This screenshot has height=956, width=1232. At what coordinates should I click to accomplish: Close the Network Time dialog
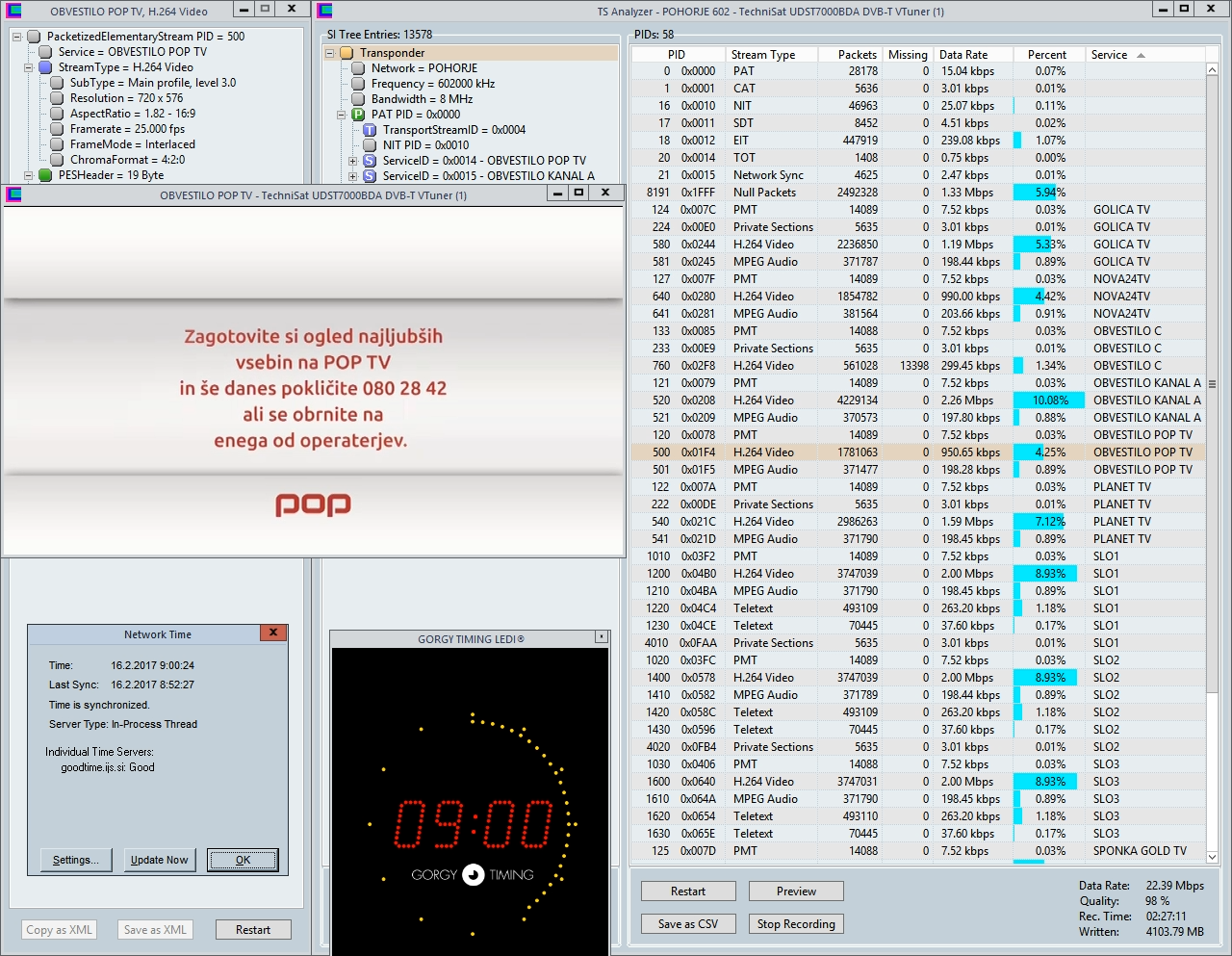click(273, 633)
